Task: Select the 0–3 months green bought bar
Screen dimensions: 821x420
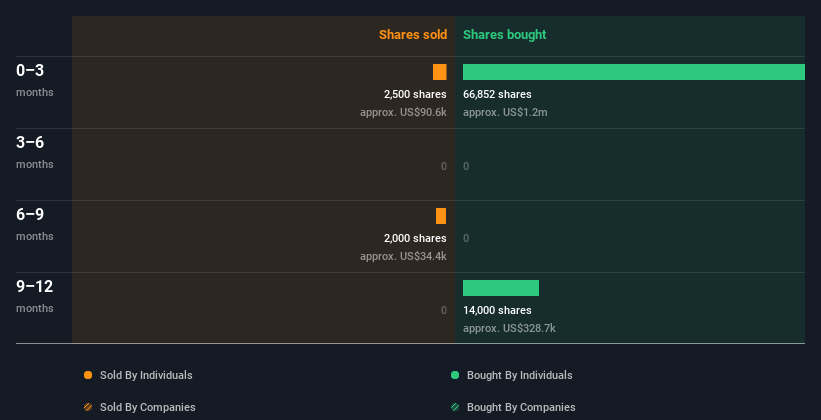Action: click(634, 72)
